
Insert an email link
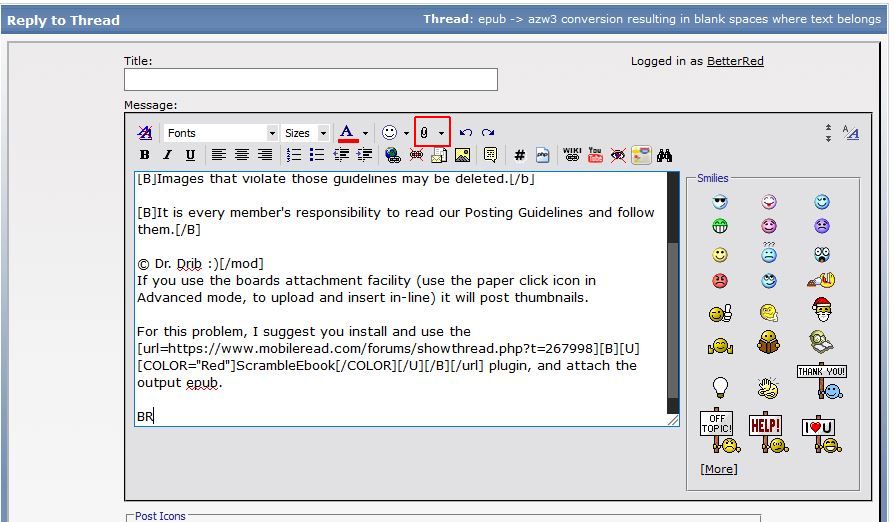[439, 155]
